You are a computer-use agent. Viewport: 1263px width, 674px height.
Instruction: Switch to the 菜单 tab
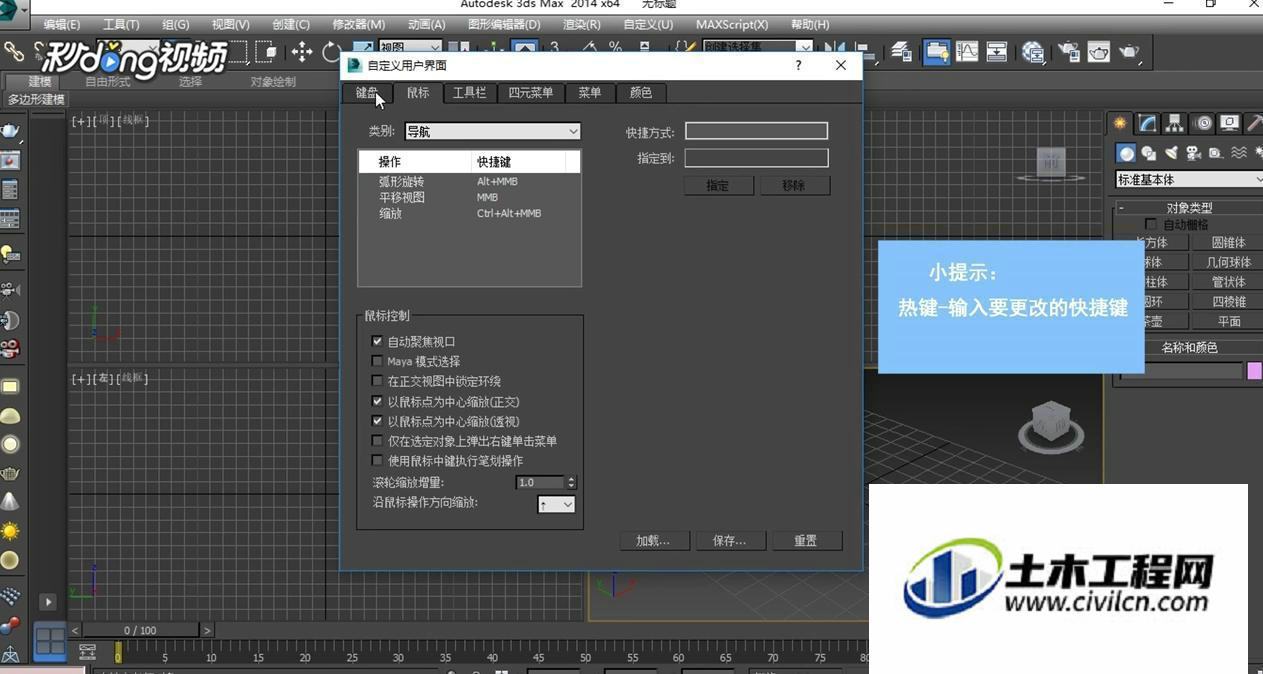[590, 93]
